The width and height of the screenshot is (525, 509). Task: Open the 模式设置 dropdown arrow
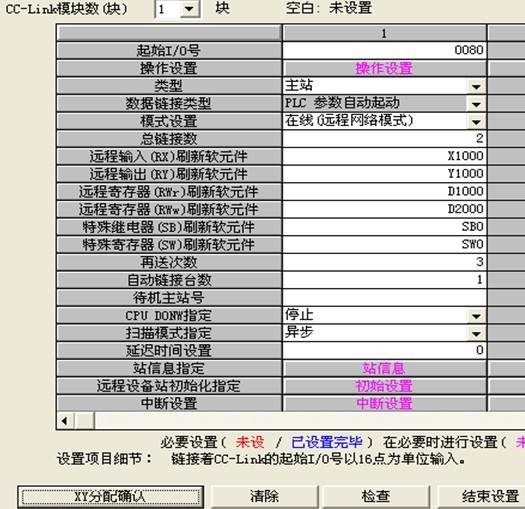[x=476, y=121]
